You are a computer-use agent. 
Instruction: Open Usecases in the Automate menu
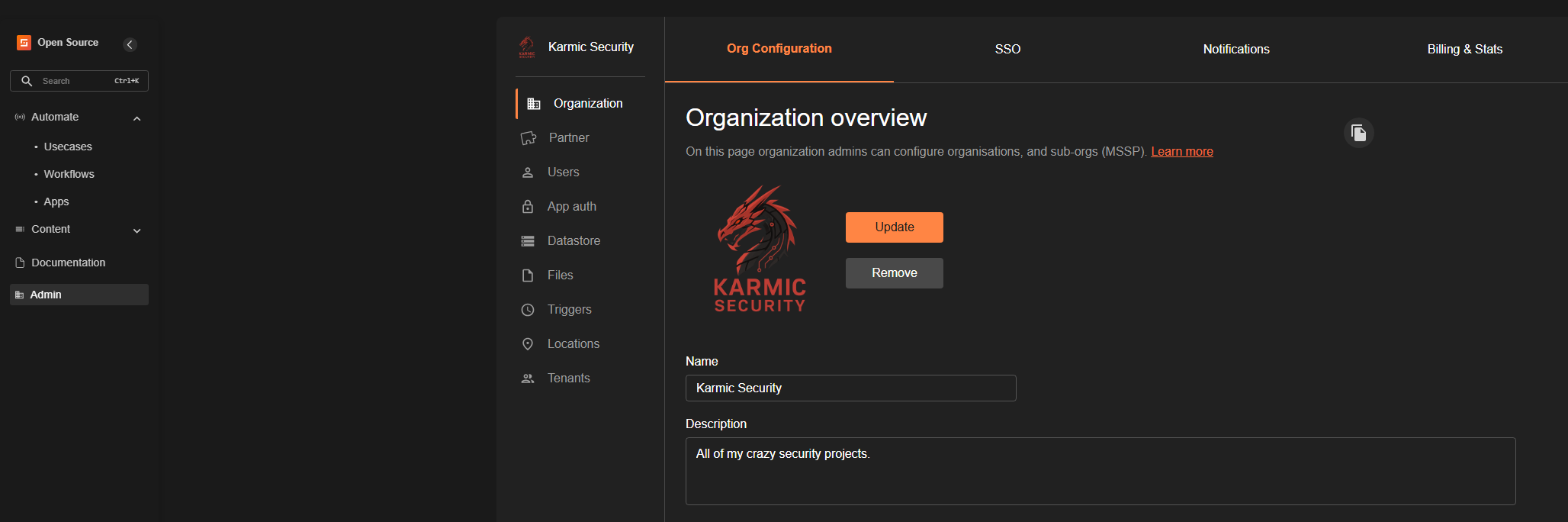pyautogui.click(x=68, y=147)
